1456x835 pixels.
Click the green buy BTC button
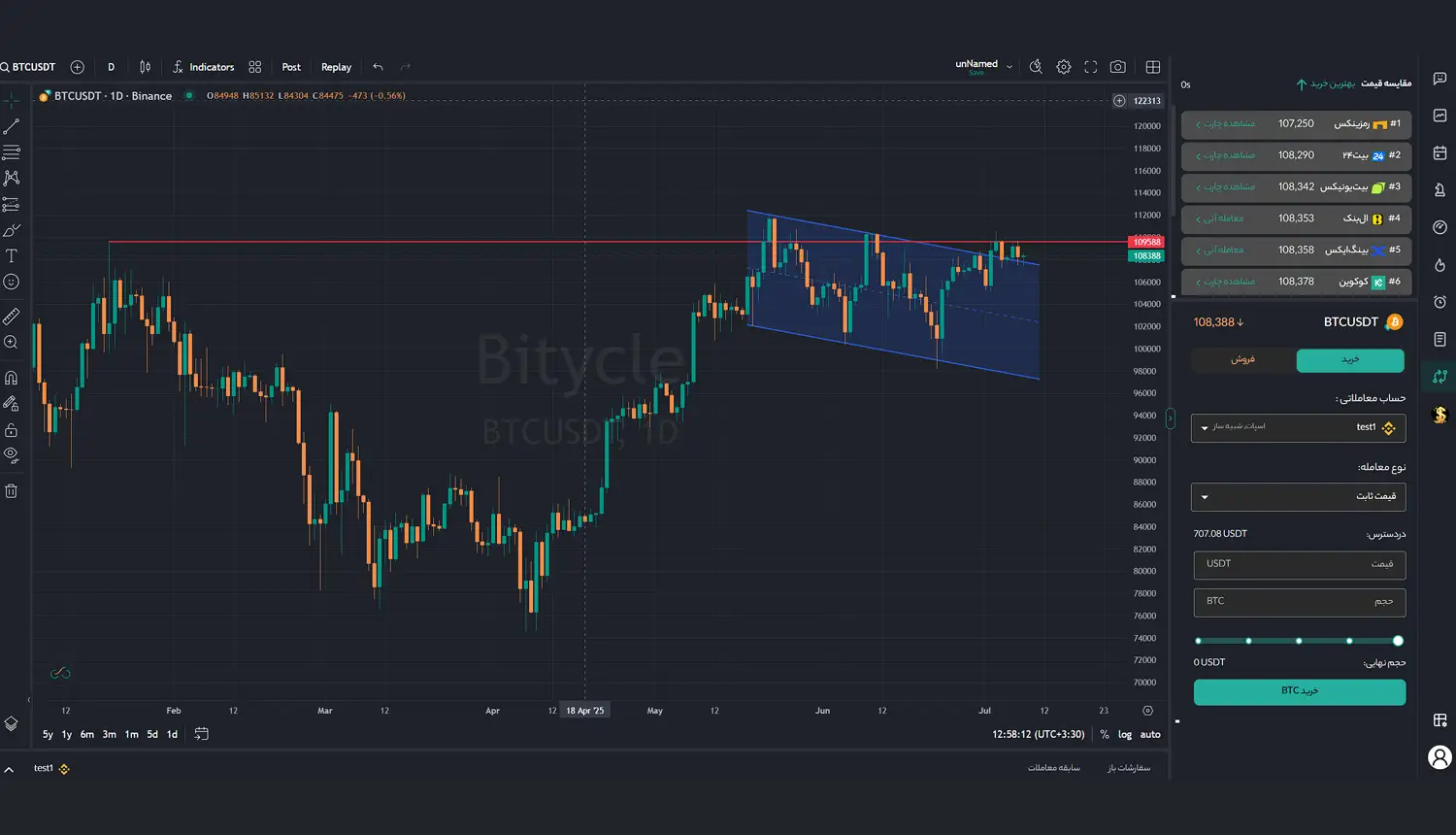[x=1299, y=691]
